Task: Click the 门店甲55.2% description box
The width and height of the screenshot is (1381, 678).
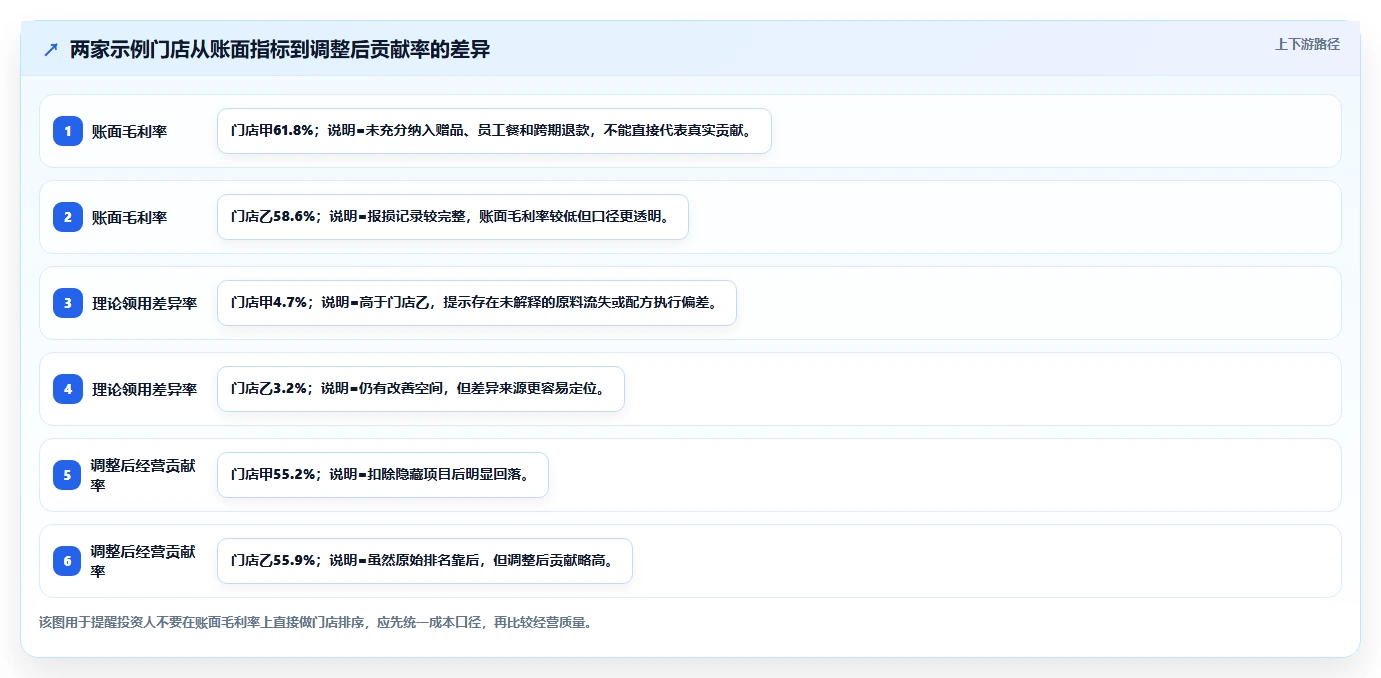Action: coord(383,475)
